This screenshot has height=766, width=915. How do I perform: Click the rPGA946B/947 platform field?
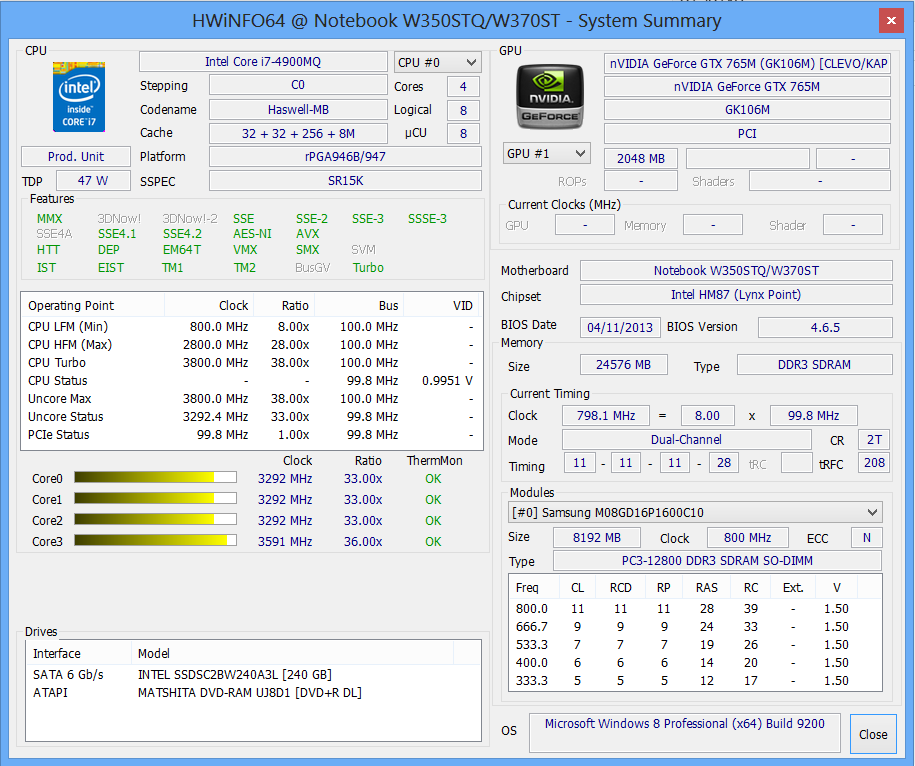coord(345,156)
